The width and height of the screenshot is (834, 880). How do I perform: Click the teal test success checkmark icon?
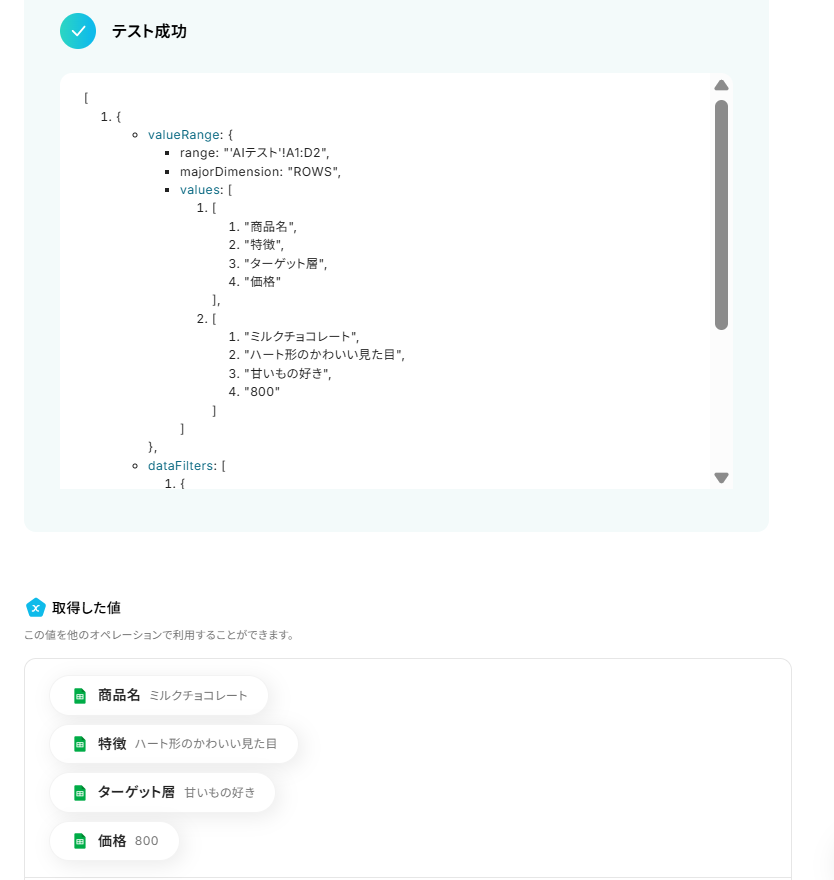[78, 31]
